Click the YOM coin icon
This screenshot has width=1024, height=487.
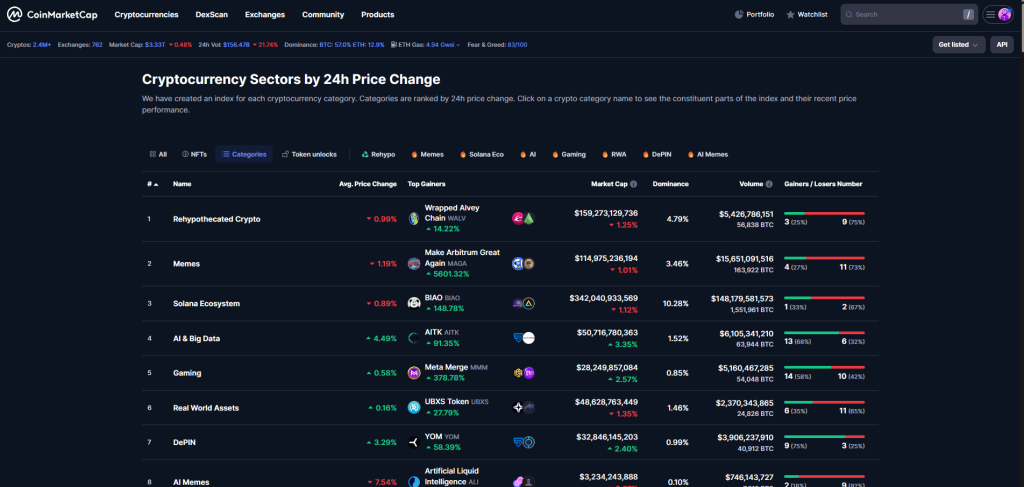(413, 442)
